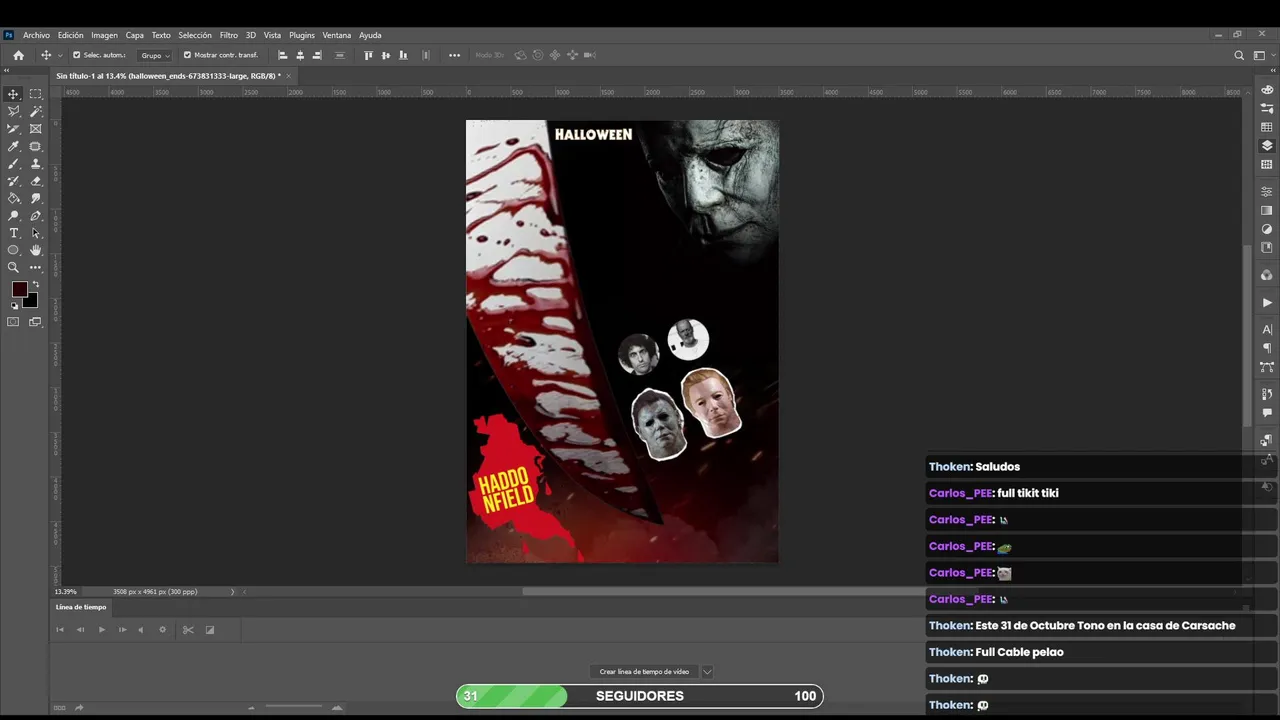Open the background color swatch
The image size is (1280, 720).
(x=33, y=301)
